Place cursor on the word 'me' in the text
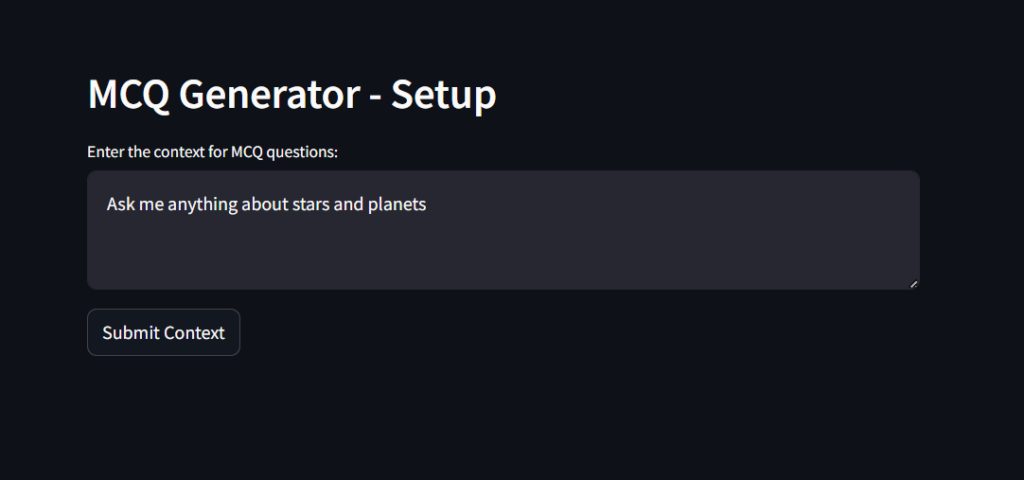Image resolution: width=1024 pixels, height=480 pixels. (x=152, y=204)
